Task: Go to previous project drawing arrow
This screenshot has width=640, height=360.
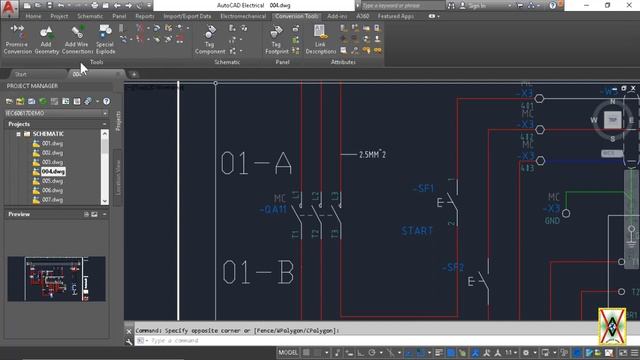Action: coord(117,6)
